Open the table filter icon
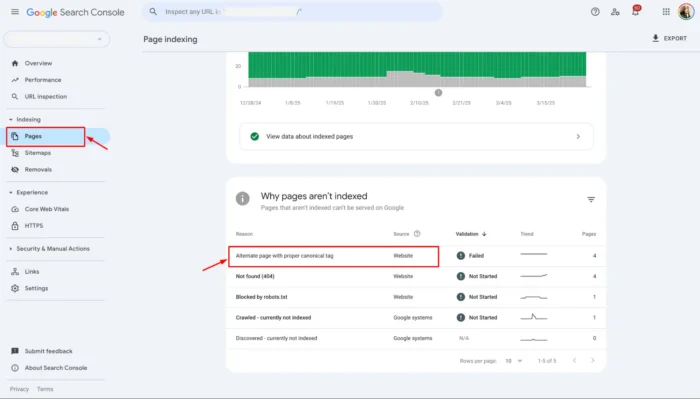700x399 pixels. click(591, 200)
